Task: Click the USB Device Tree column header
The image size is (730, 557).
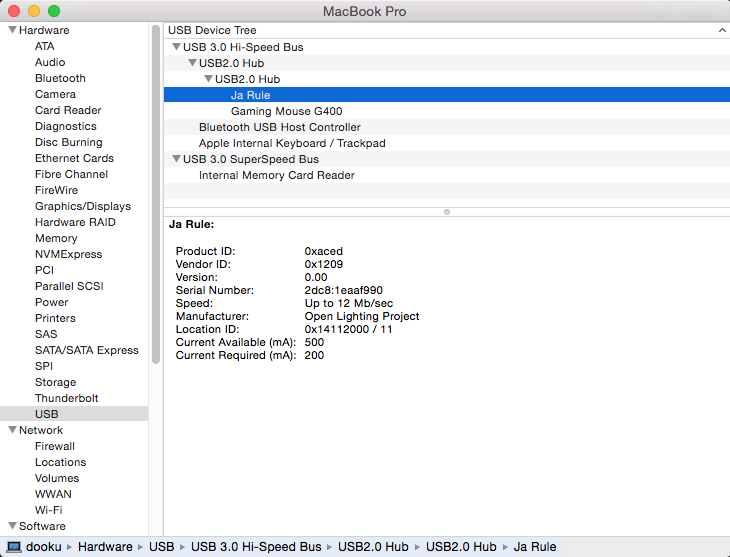Action: pos(212,30)
